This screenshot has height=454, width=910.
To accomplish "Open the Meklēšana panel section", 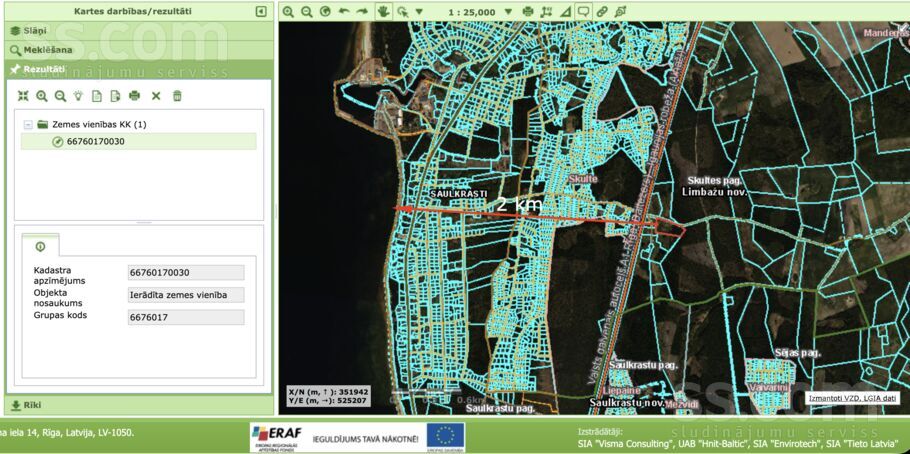I will point(139,50).
